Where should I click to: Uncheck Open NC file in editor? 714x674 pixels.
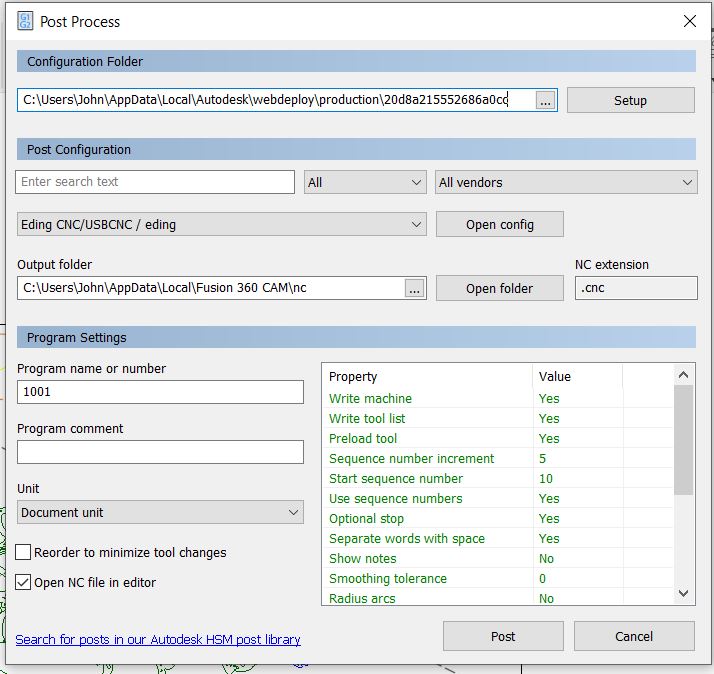[x=24, y=582]
